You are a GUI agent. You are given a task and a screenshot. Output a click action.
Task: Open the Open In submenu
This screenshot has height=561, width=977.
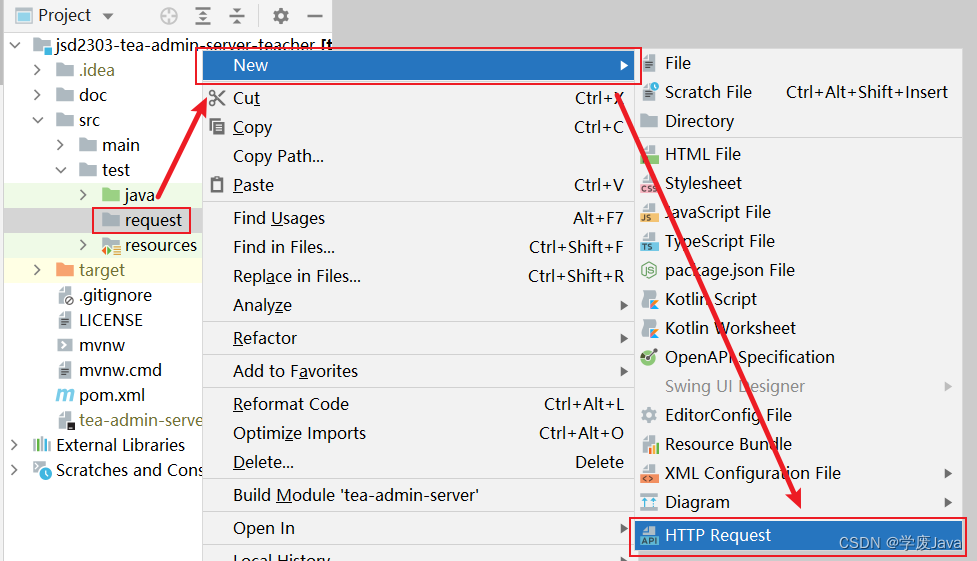(418, 529)
